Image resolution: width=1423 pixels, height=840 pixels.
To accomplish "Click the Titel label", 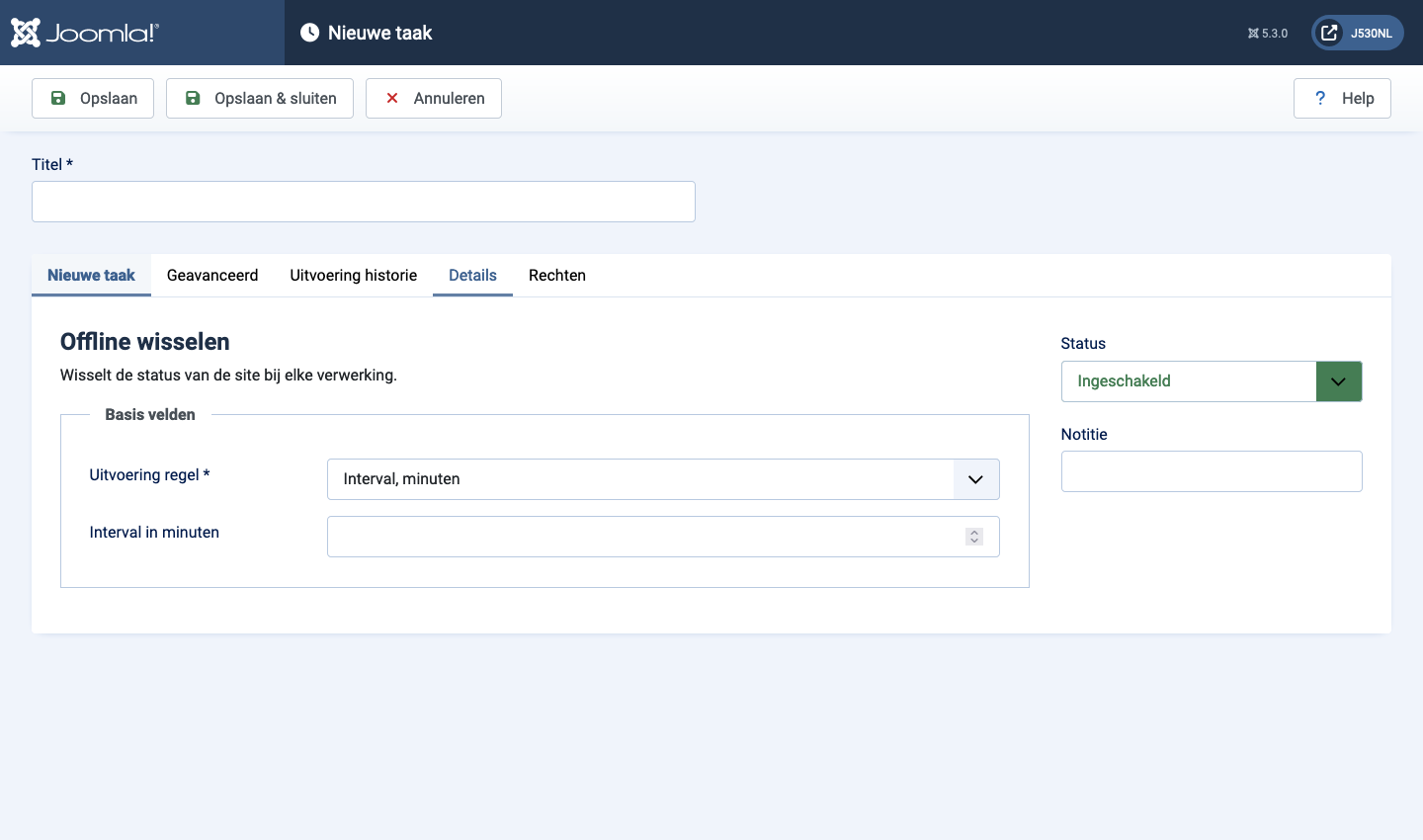I will pyautogui.click(x=52, y=165).
